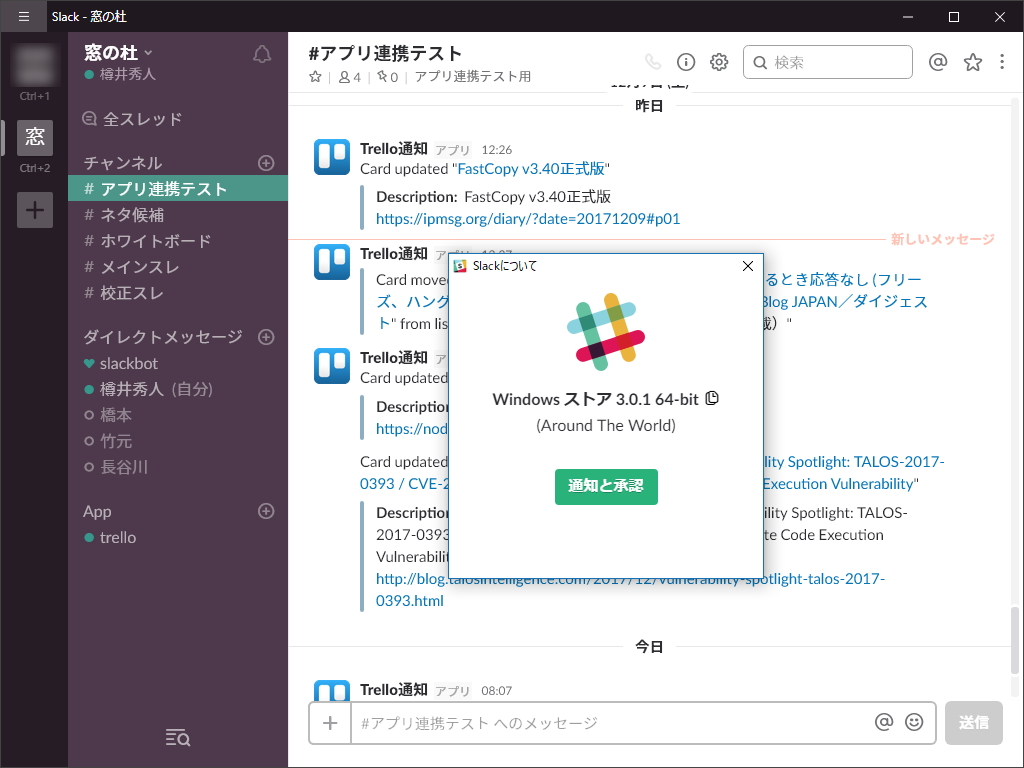View starred items via the top-right star icon
1024x768 pixels.
pyautogui.click(x=972, y=61)
